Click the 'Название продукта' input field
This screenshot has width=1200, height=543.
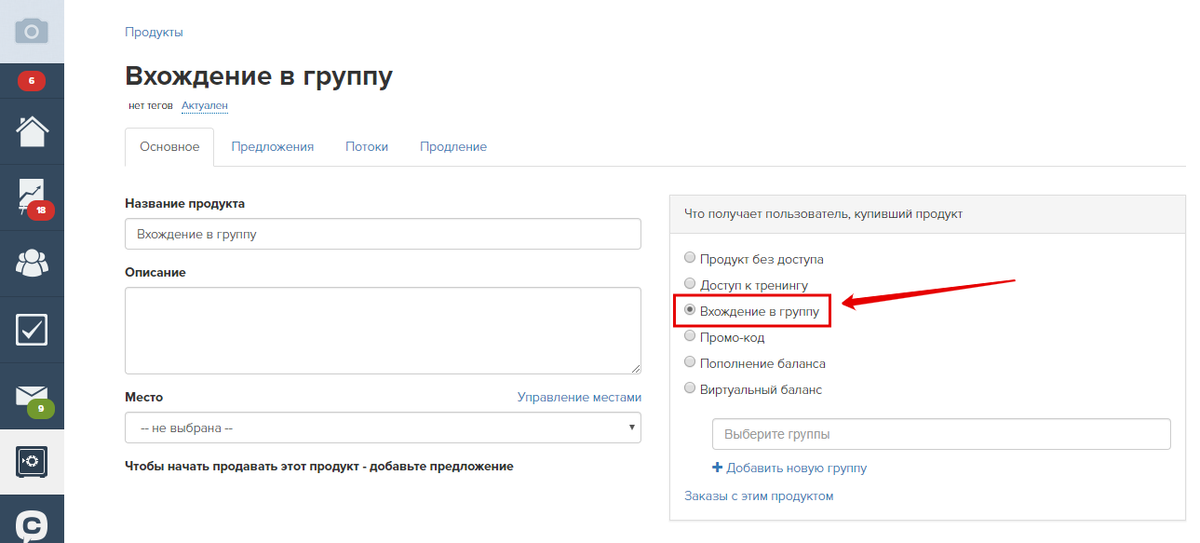click(383, 234)
